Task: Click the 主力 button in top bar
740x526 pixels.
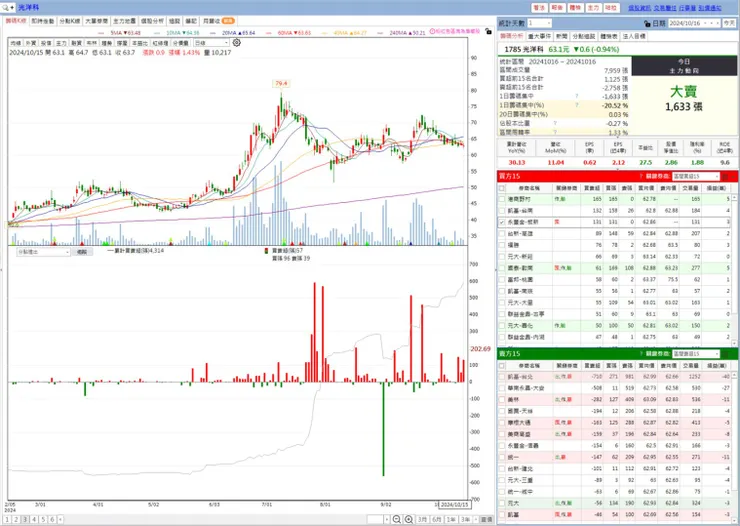Action: [593, 8]
